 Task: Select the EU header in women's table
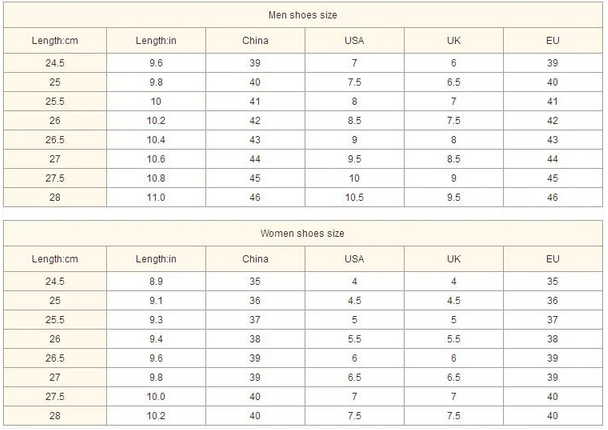[x=553, y=260]
